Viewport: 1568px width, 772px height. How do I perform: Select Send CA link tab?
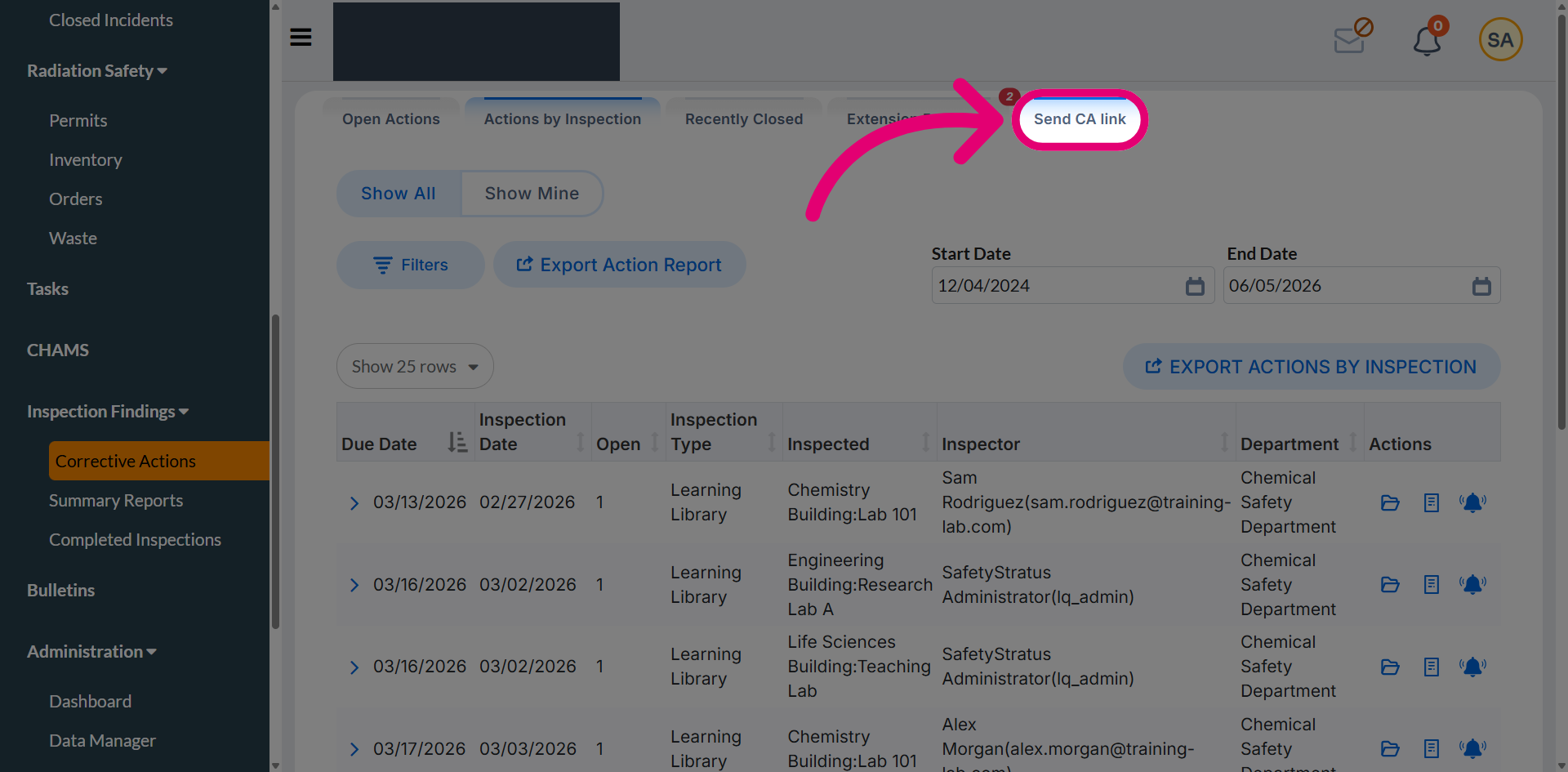coord(1080,119)
